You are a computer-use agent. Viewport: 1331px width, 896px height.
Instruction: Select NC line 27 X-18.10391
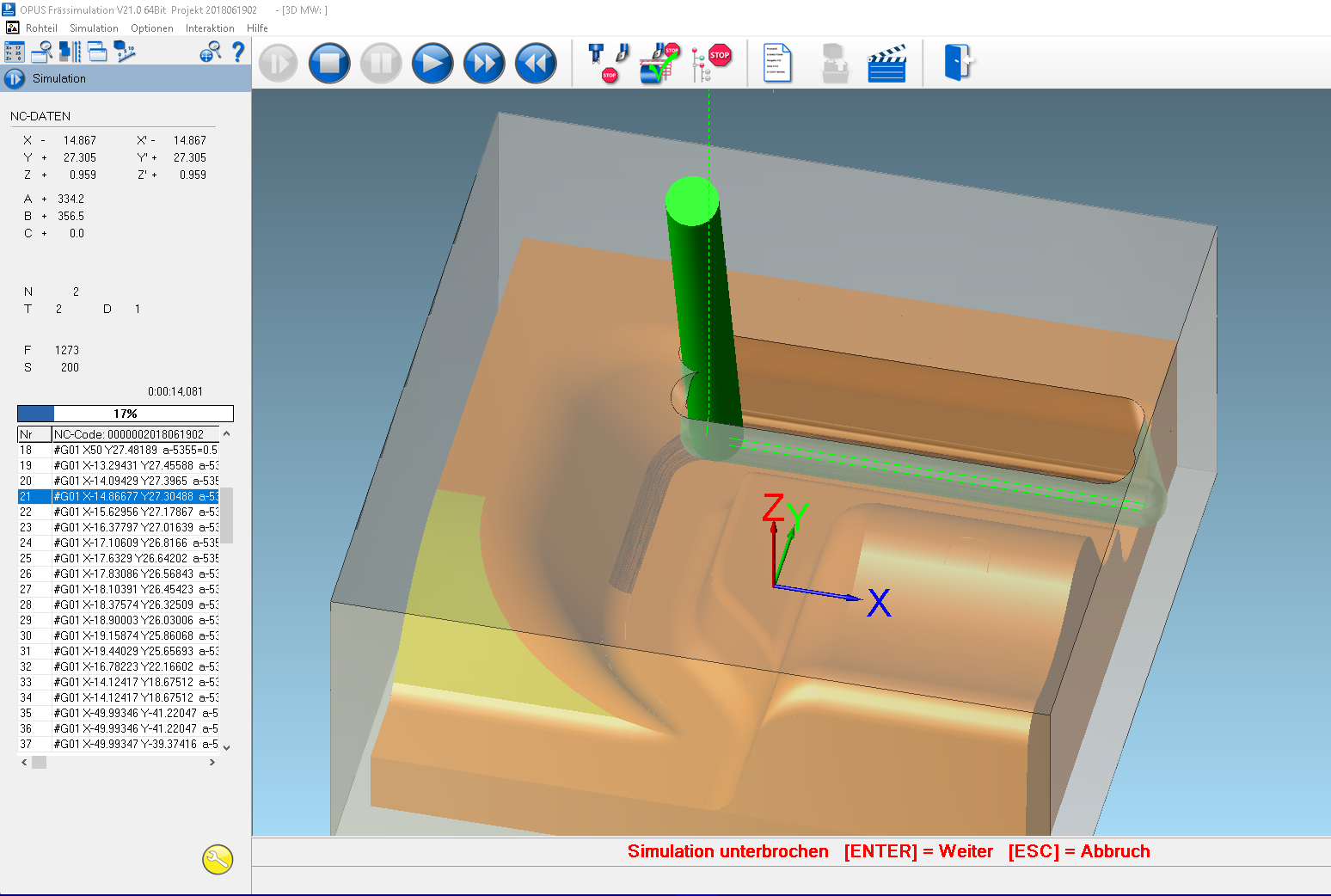click(119, 589)
